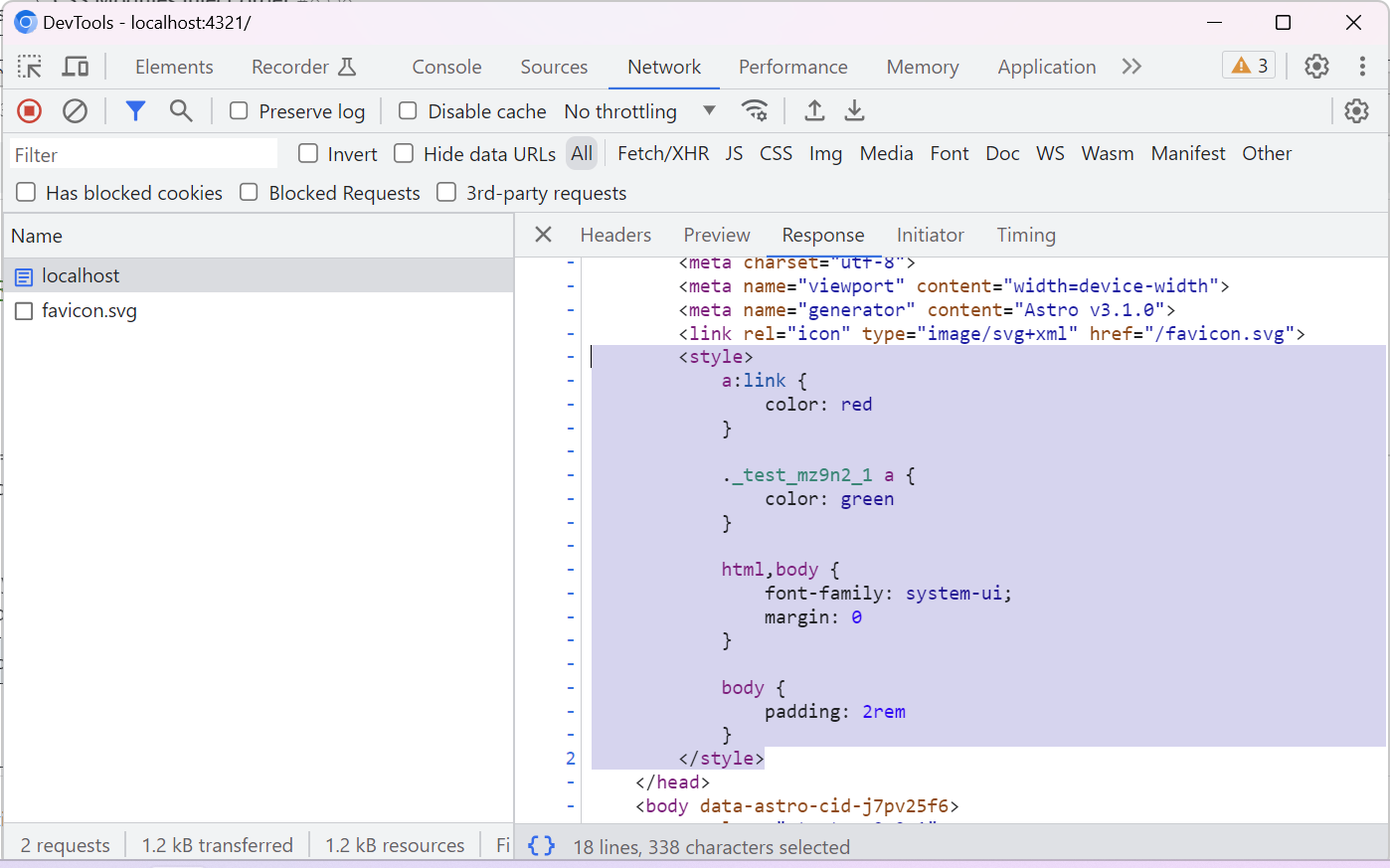Open the Headers tab of request
1390x868 pixels.
click(615, 236)
